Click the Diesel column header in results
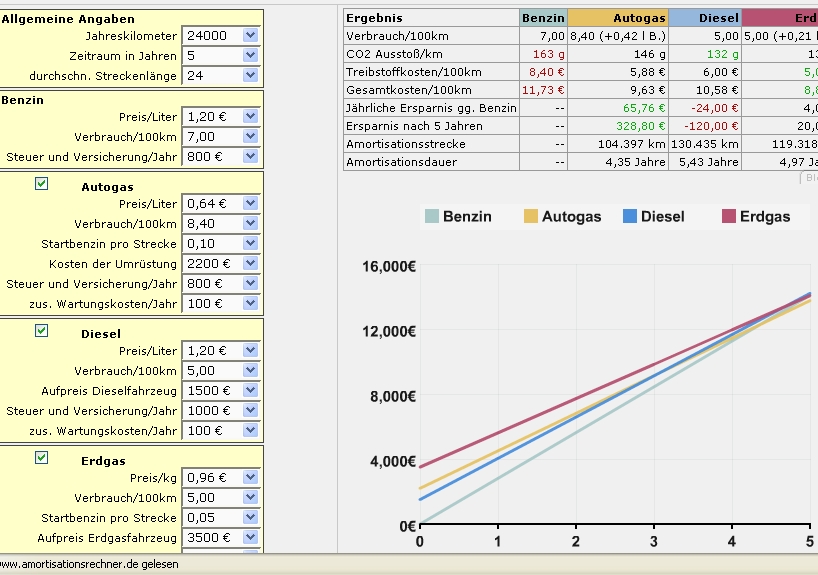 704,18
